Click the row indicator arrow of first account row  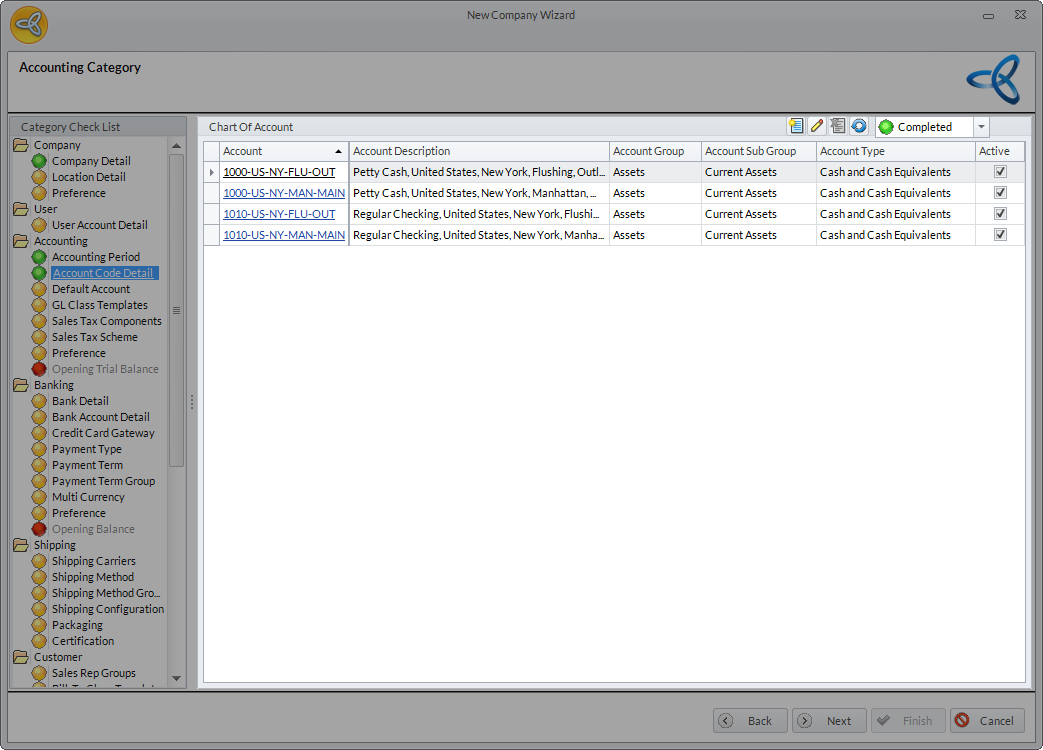pos(211,172)
